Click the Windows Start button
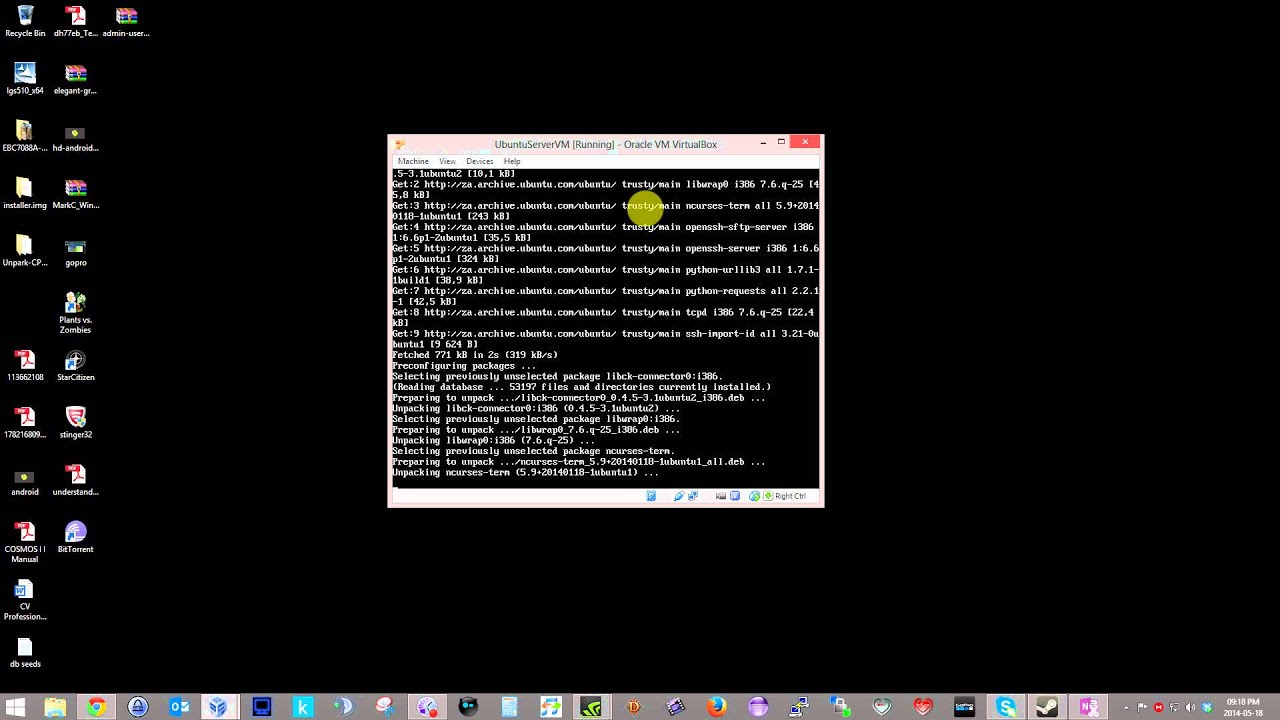Viewport: 1280px width, 720px height. tap(15, 707)
